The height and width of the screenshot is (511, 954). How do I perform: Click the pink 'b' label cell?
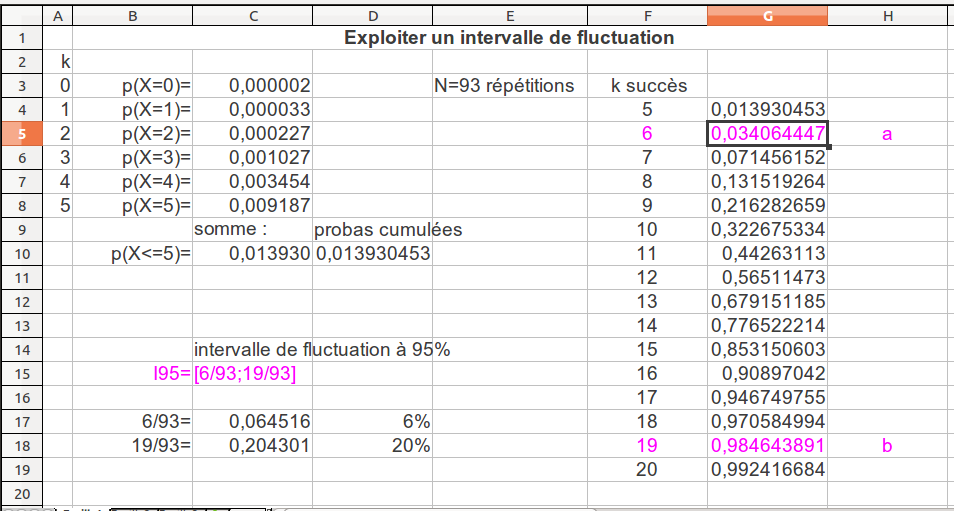click(x=886, y=445)
